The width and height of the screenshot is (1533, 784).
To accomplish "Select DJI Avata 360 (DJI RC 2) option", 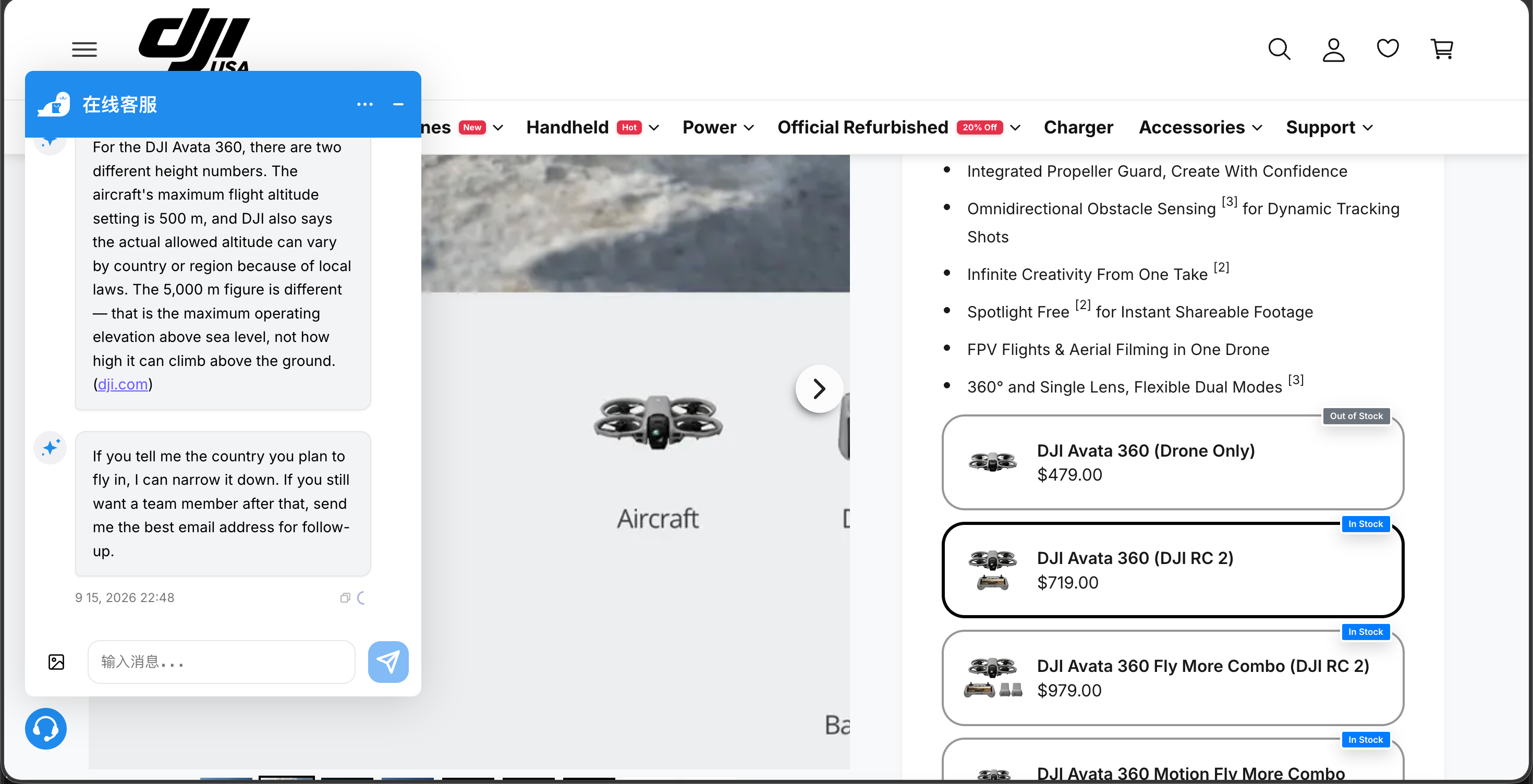I will click(1172, 570).
